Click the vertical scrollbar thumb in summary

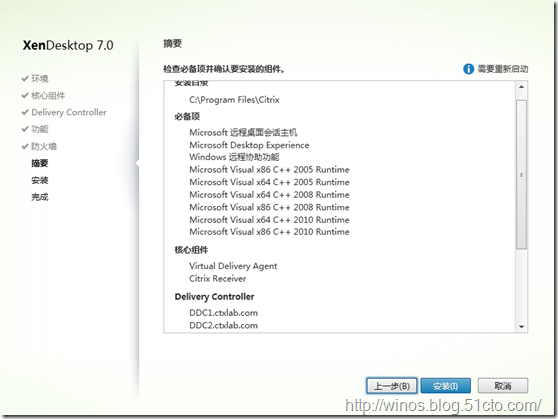click(521, 174)
